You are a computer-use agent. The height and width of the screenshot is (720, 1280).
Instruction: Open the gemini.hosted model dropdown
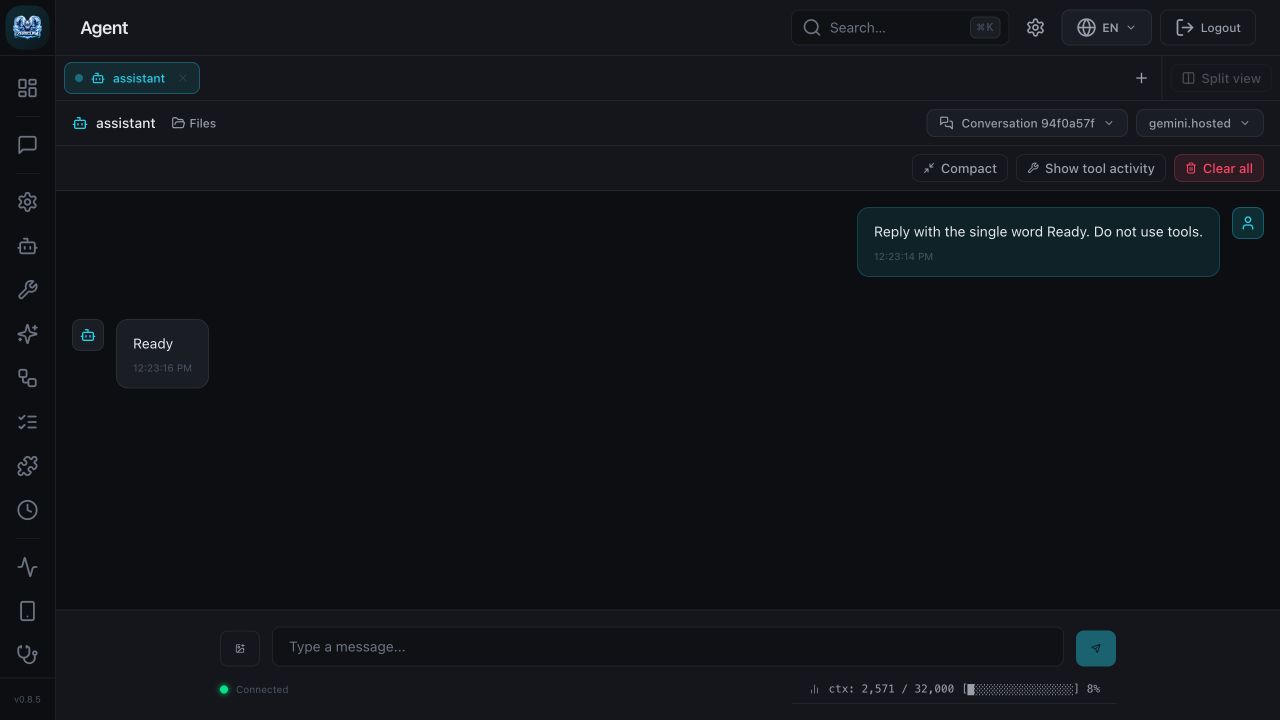(x=1200, y=123)
